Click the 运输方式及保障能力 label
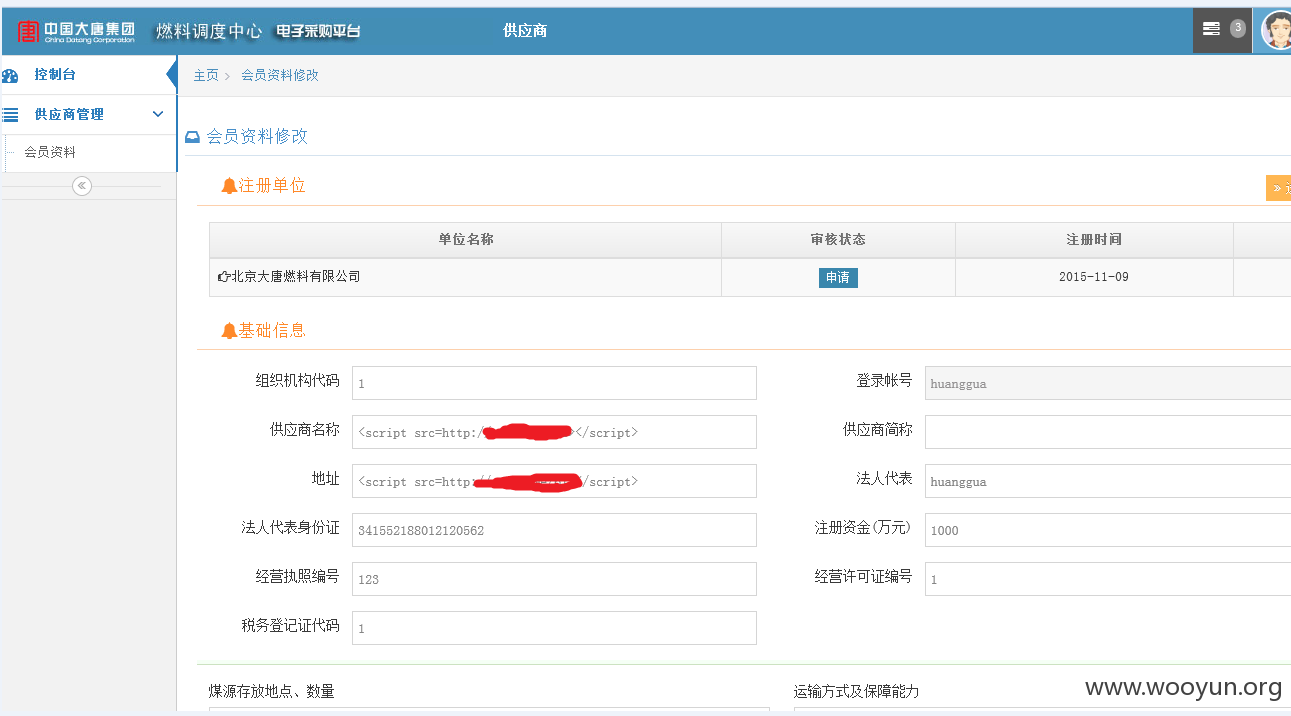The image size is (1291, 716). 856,692
